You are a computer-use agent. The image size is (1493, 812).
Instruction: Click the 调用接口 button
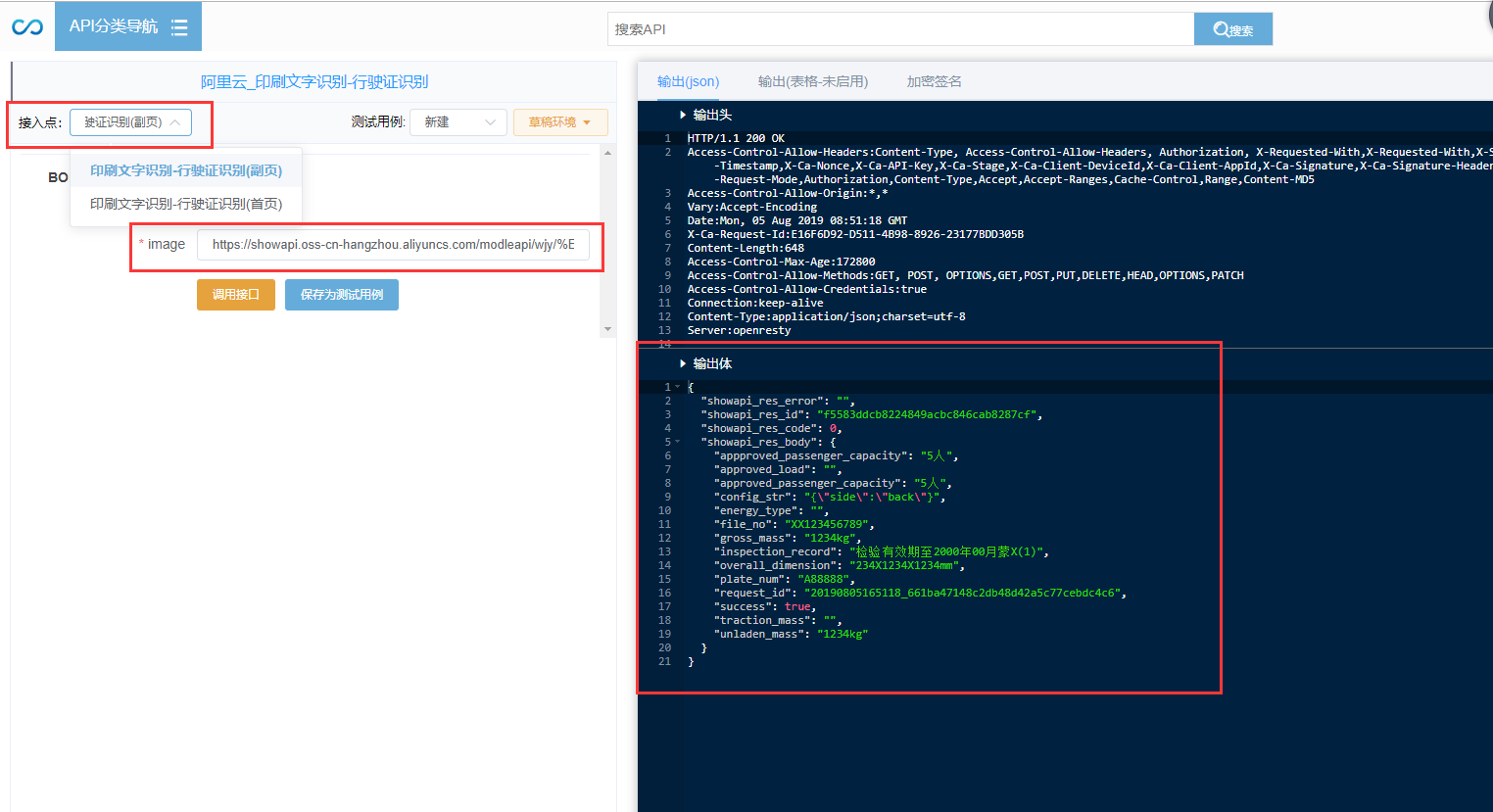click(236, 294)
